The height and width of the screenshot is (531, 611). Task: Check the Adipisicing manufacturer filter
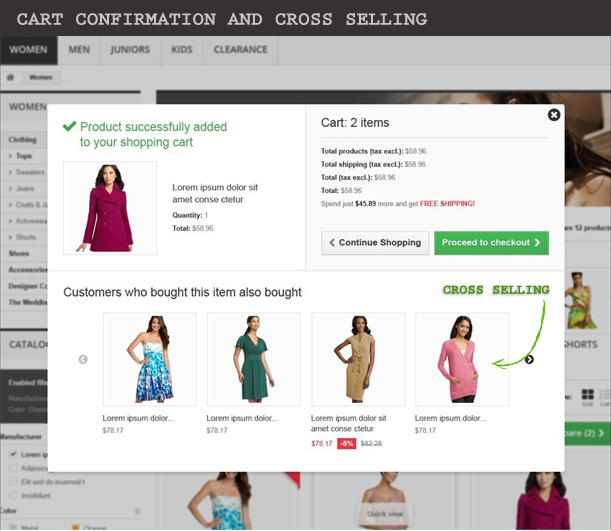tap(12, 467)
